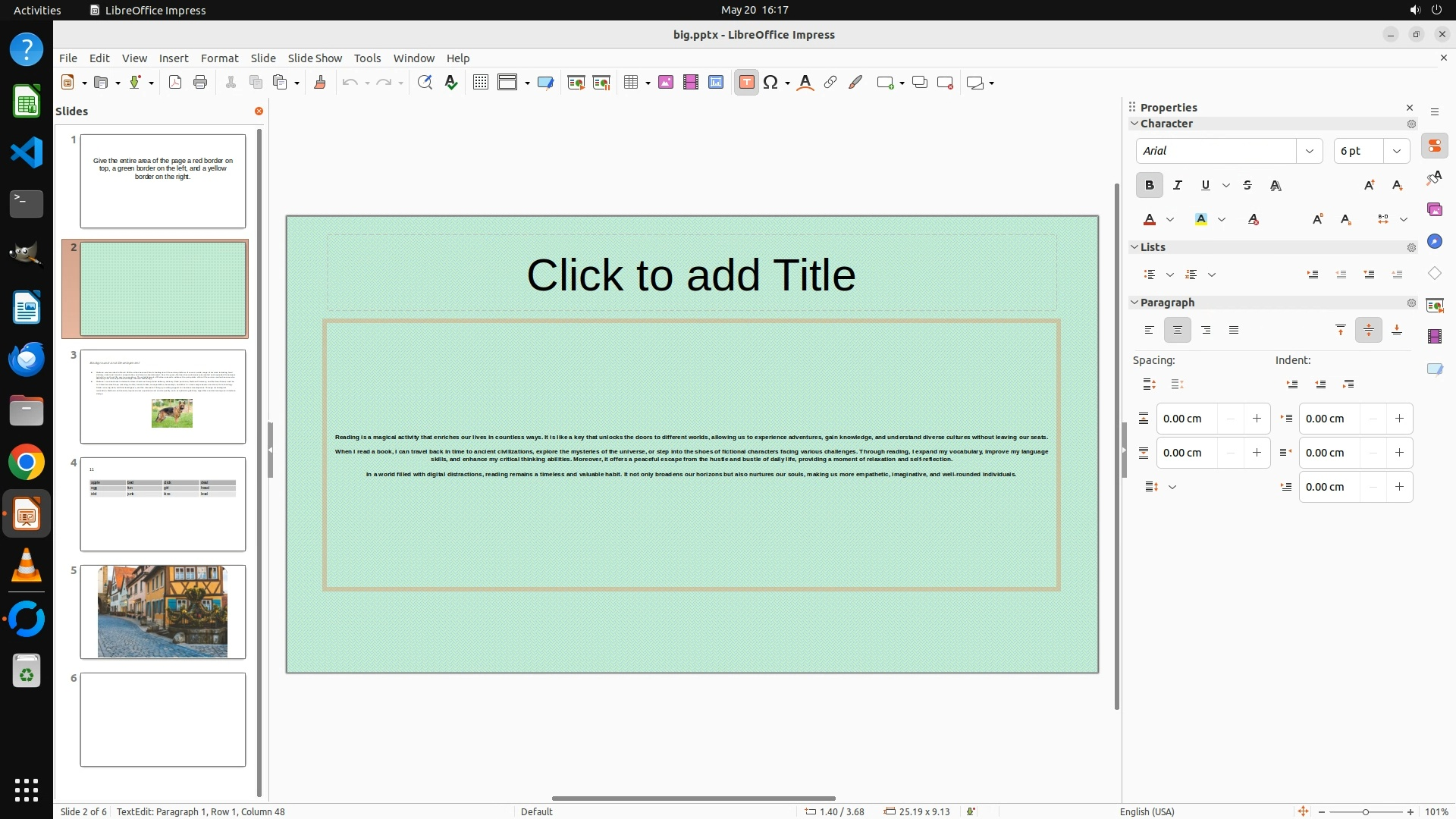Toggle the Bold formatting button
The height and width of the screenshot is (819, 1456).
tap(1149, 185)
